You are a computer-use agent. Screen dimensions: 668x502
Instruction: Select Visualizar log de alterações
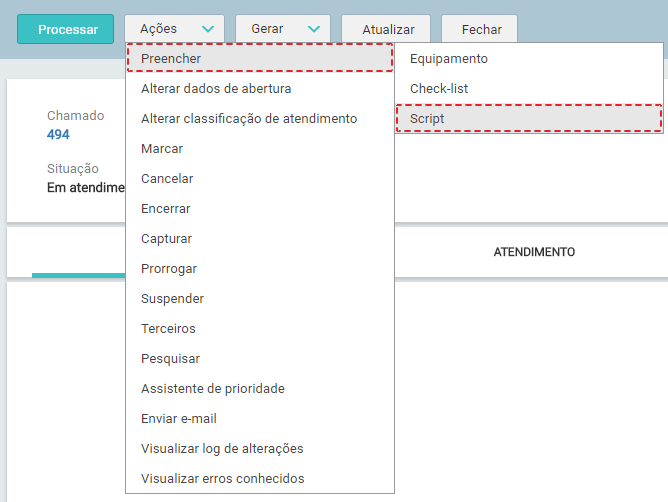260,449
